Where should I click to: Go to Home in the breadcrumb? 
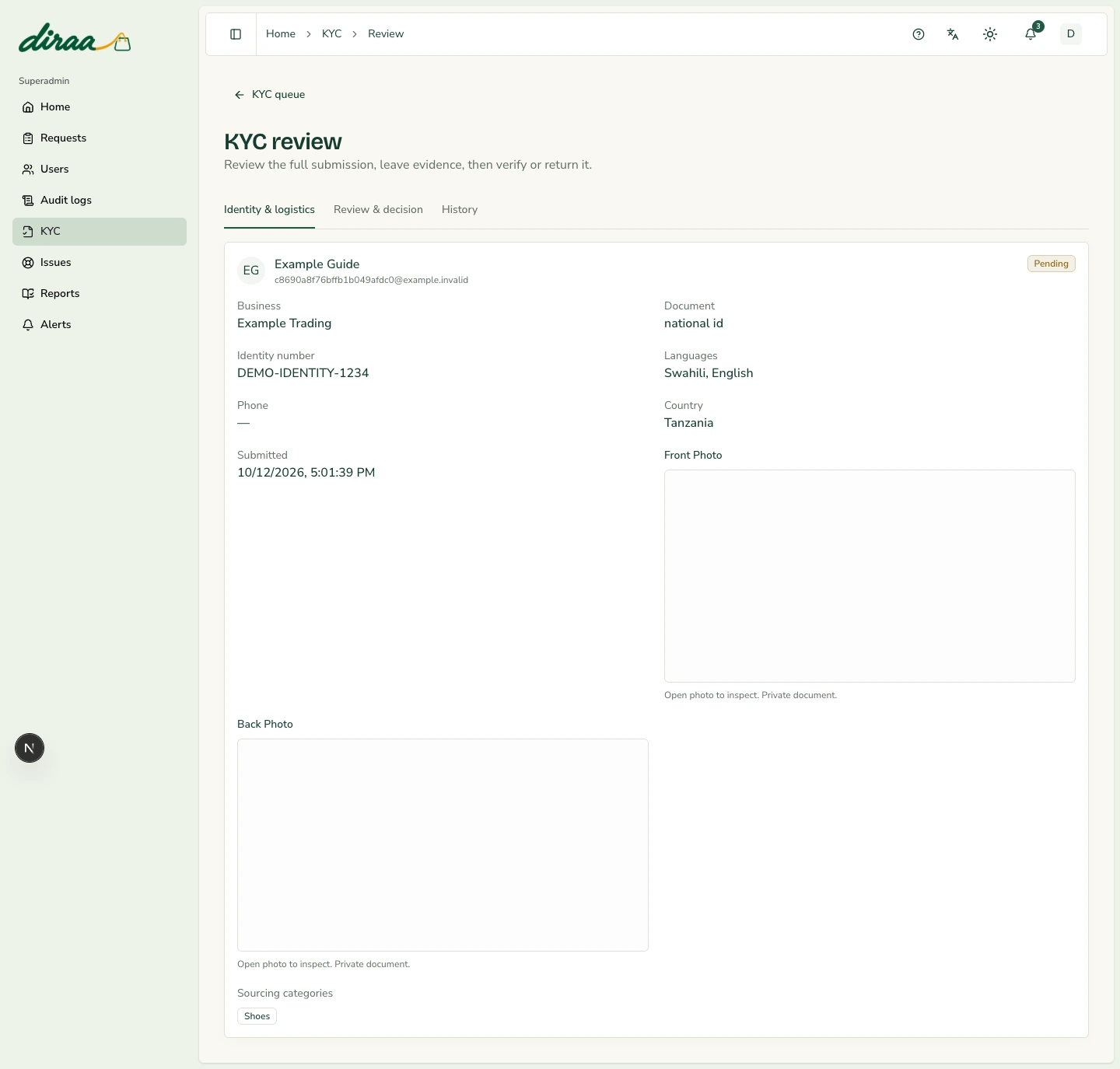pyautogui.click(x=281, y=34)
